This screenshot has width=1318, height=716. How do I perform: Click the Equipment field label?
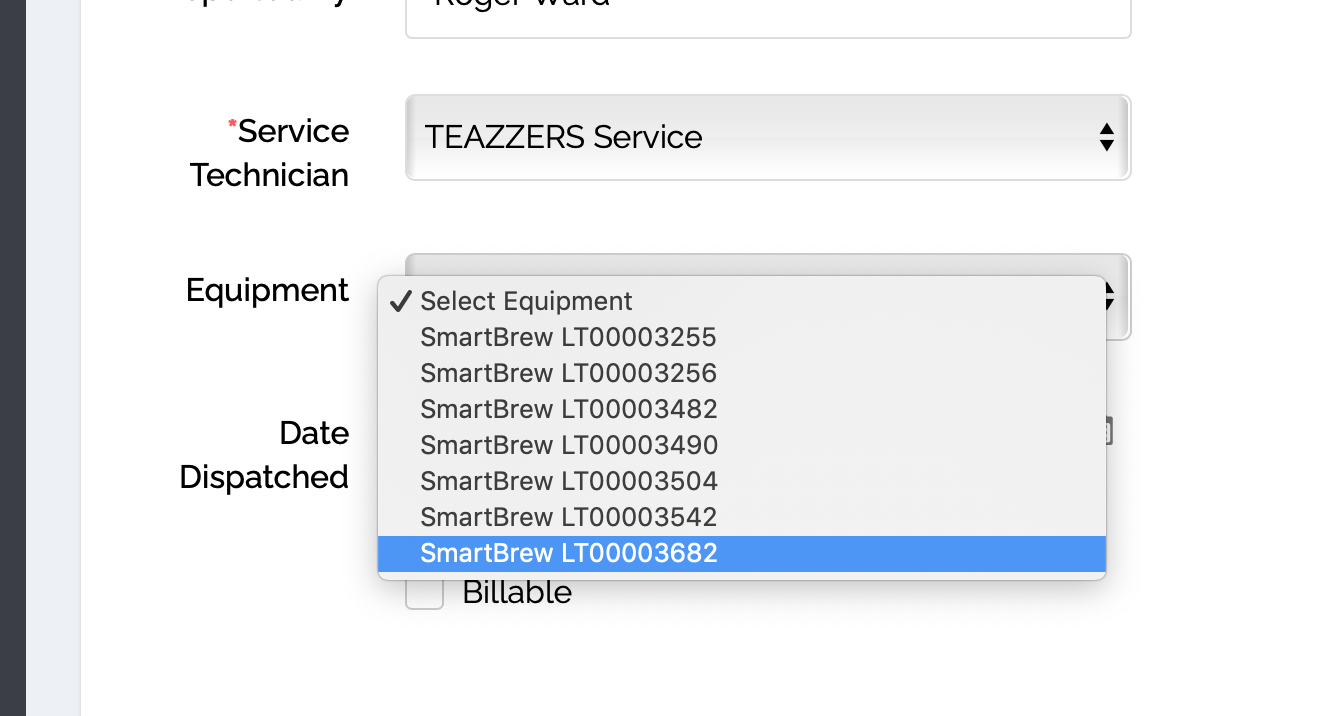pyautogui.click(x=267, y=290)
